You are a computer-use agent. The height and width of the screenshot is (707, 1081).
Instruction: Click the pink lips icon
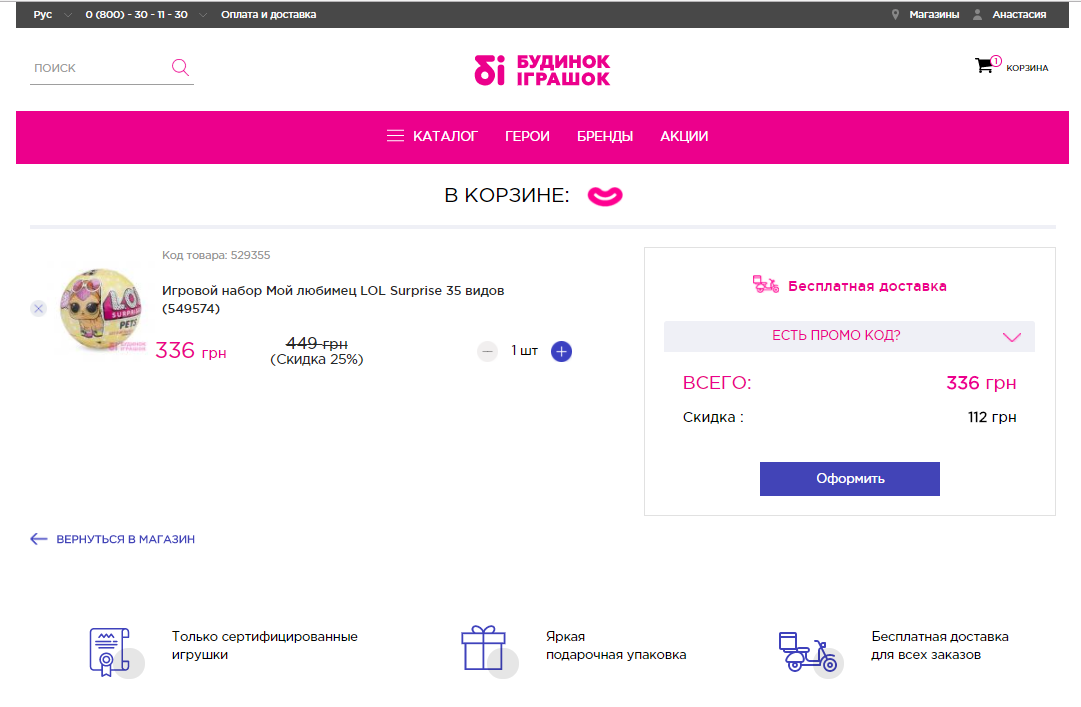coord(605,196)
